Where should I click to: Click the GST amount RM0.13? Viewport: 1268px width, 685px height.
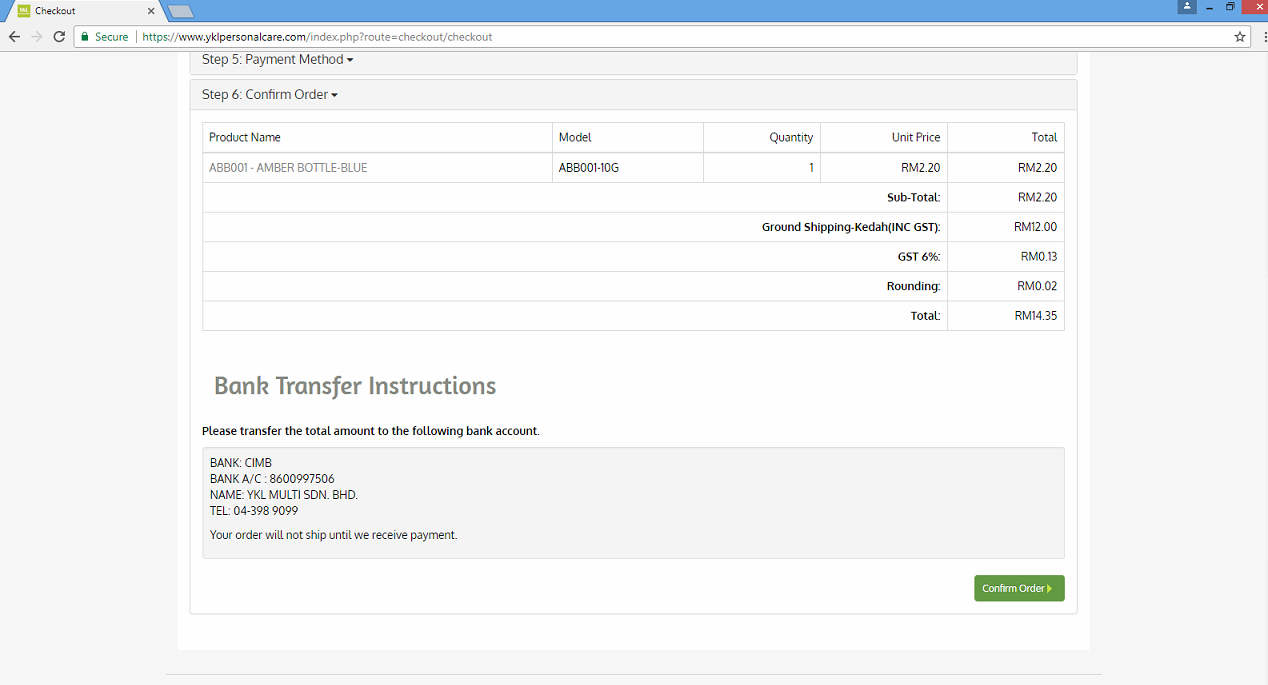coord(1039,257)
